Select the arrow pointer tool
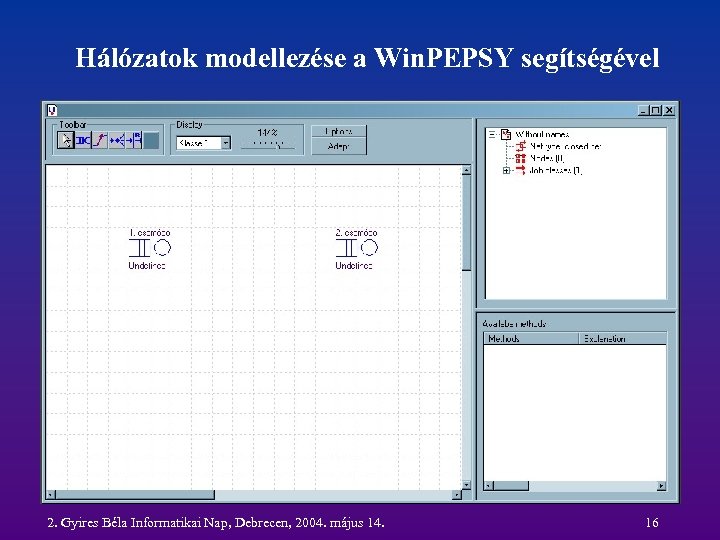The image size is (720, 540). (66, 140)
